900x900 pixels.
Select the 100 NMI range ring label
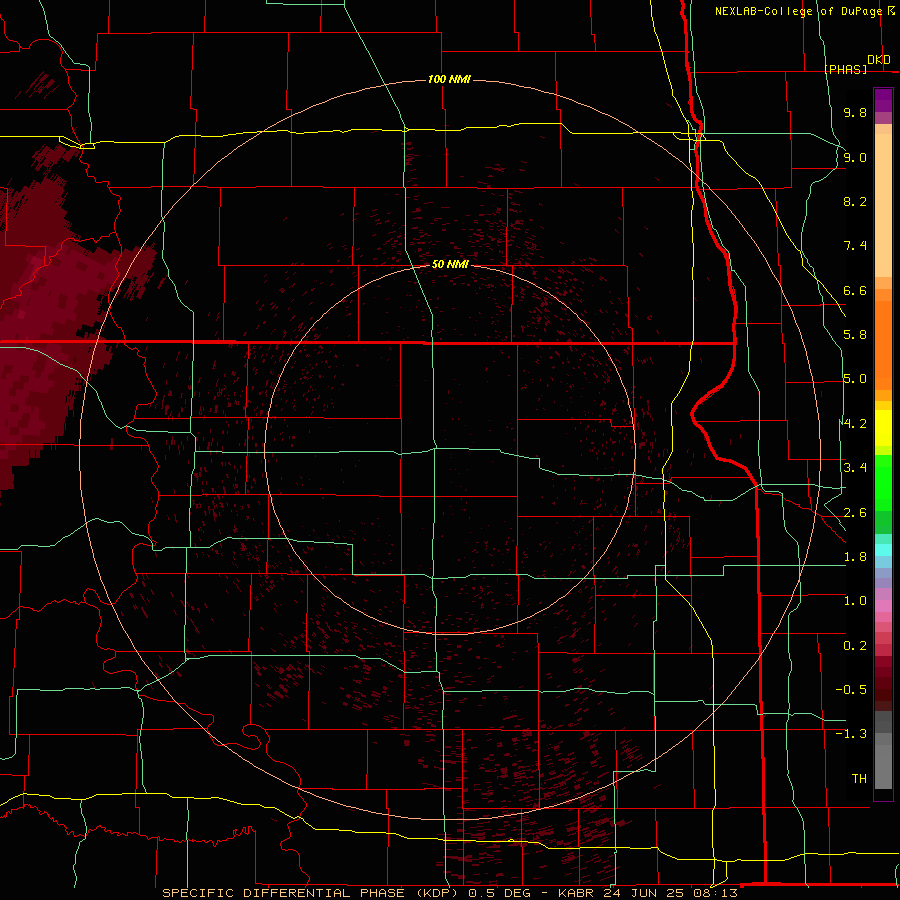[449, 79]
